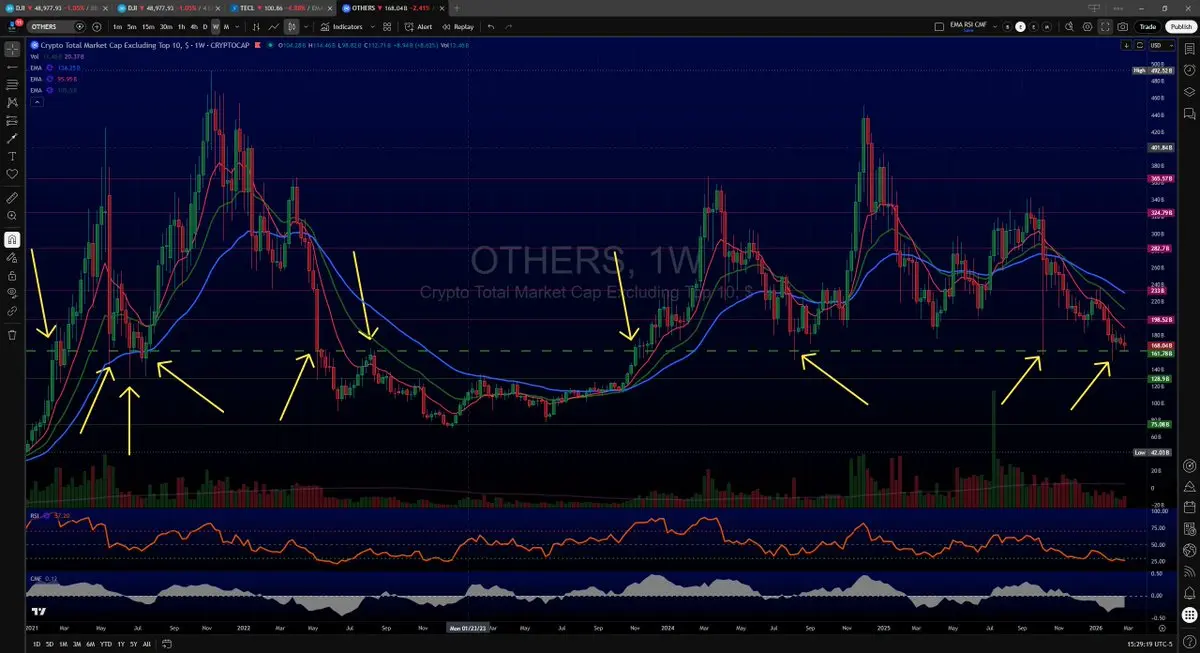
Task: Activate the zoom in tool
Action: tap(12, 216)
